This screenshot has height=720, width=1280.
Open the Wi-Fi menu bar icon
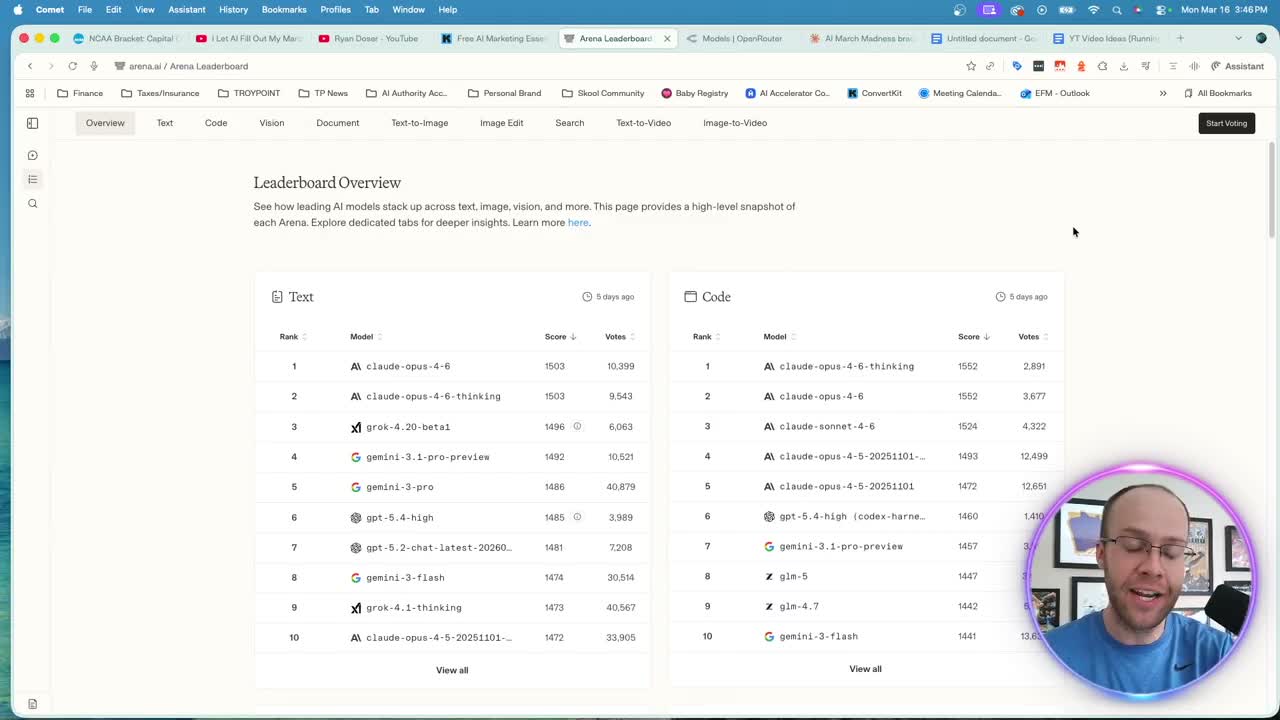(1093, 10)
